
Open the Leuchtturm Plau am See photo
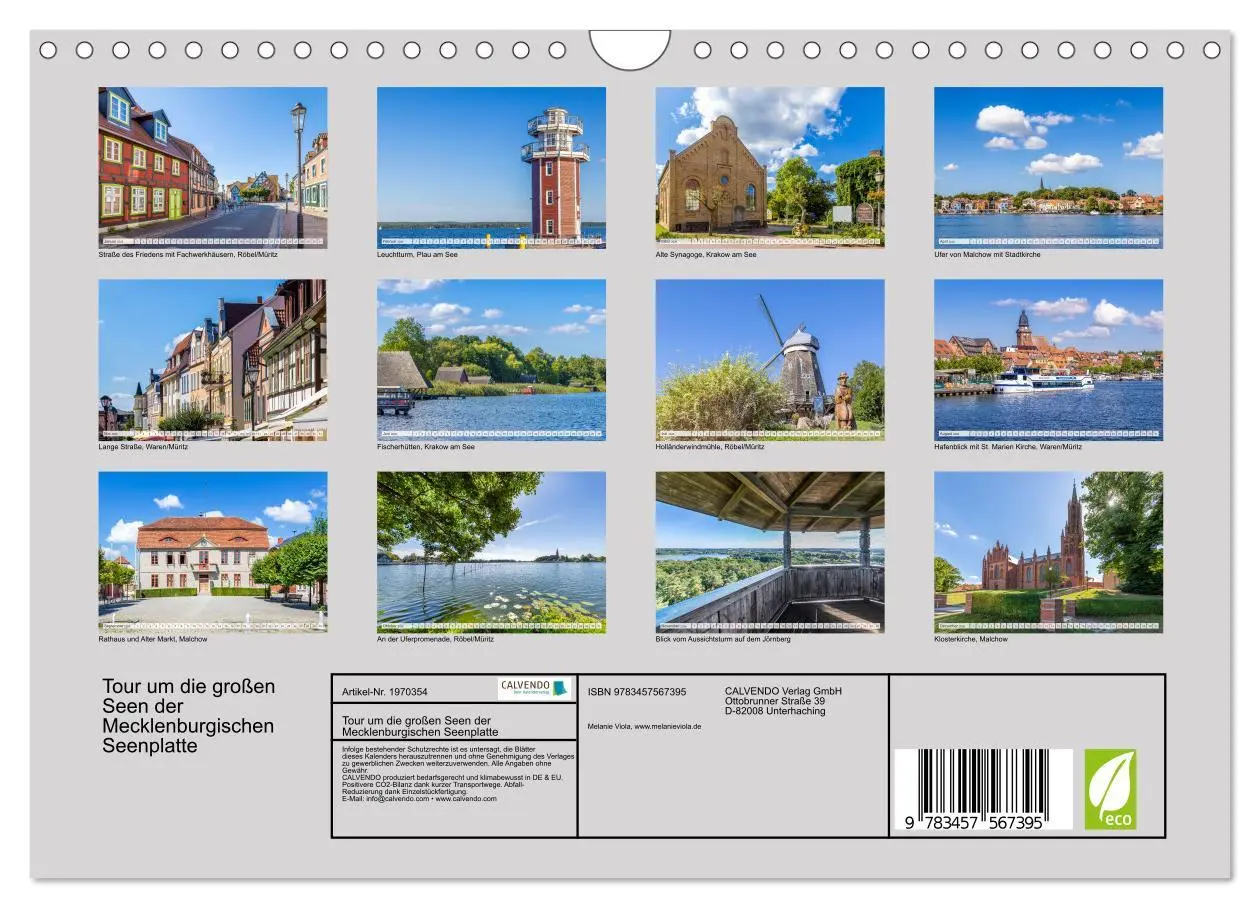point(491,167)
